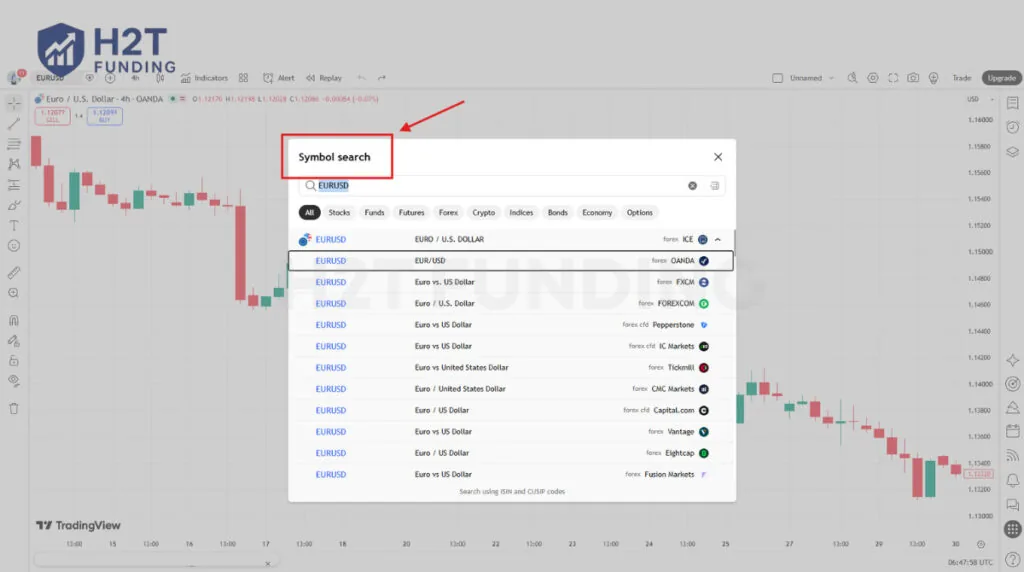Choose the EURUSD Tickmill result
Viewport: 1024px width, 572px height.
[x=511, y=368]
